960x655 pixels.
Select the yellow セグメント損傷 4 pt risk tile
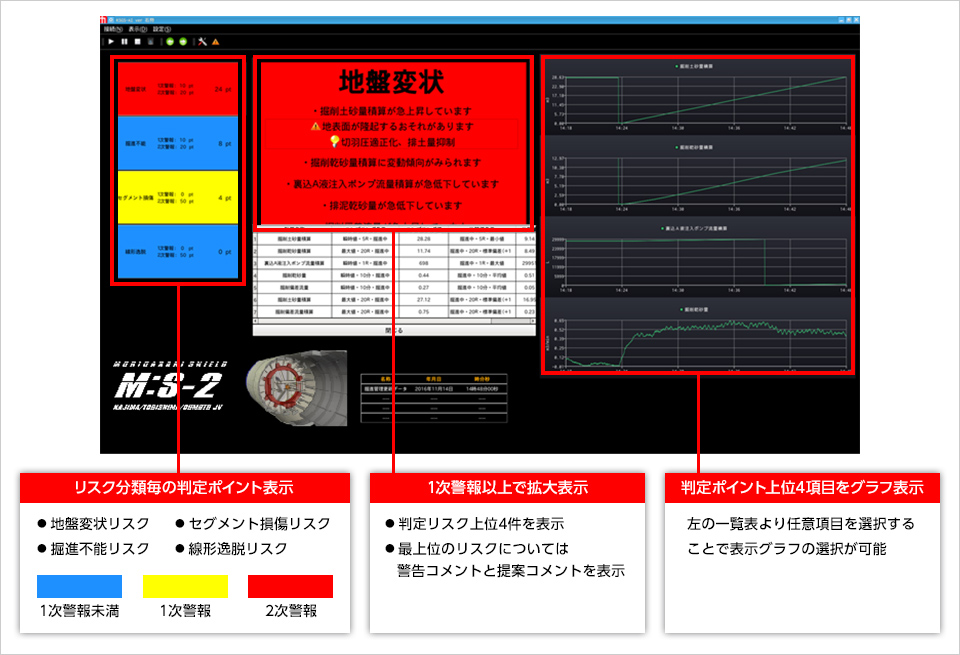point(178,198)
